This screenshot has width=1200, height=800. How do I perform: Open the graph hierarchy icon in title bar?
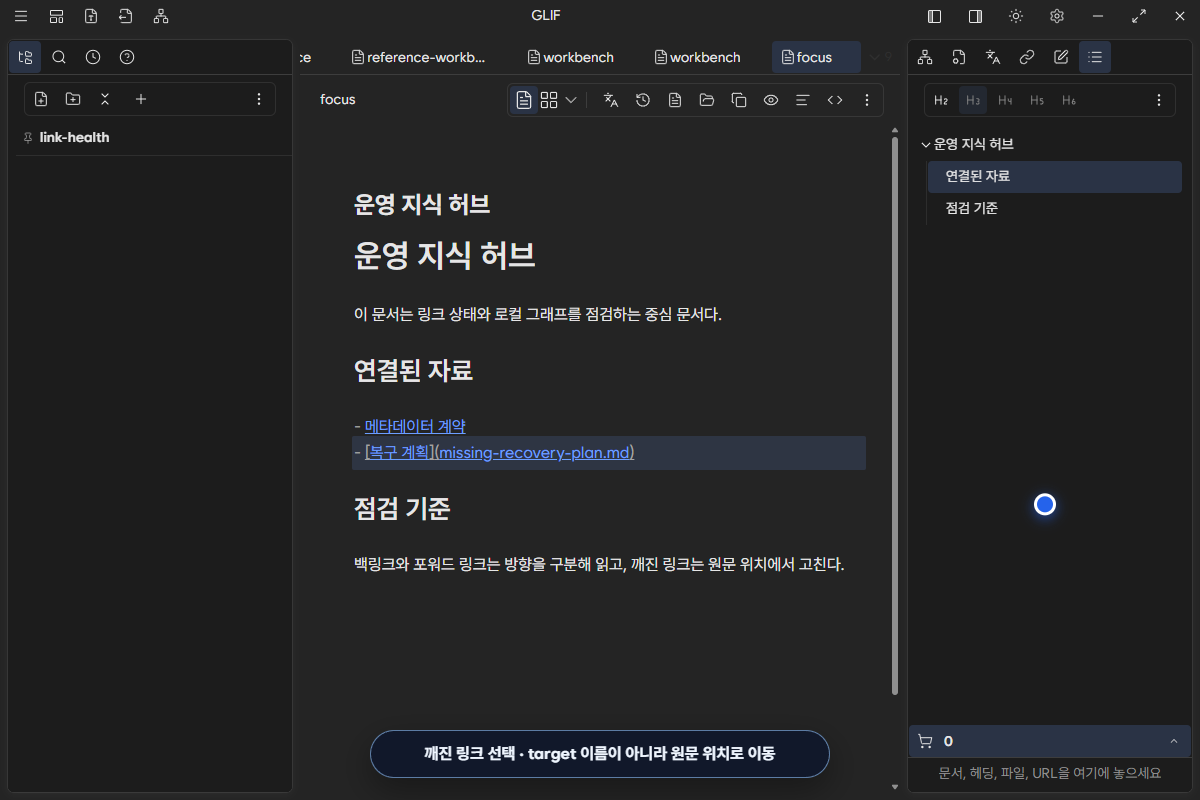[x=161, y=16]
